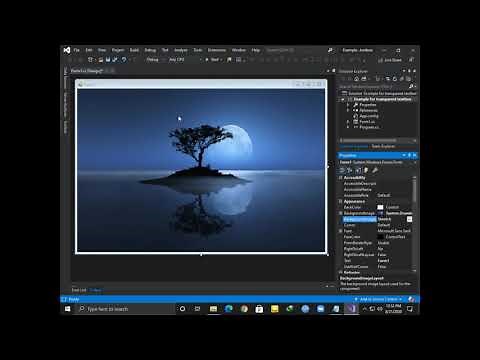This screenshot has height=360, width=480.
Task: Click Solution Explorer collapse all icon
Action: pos(402,79)
